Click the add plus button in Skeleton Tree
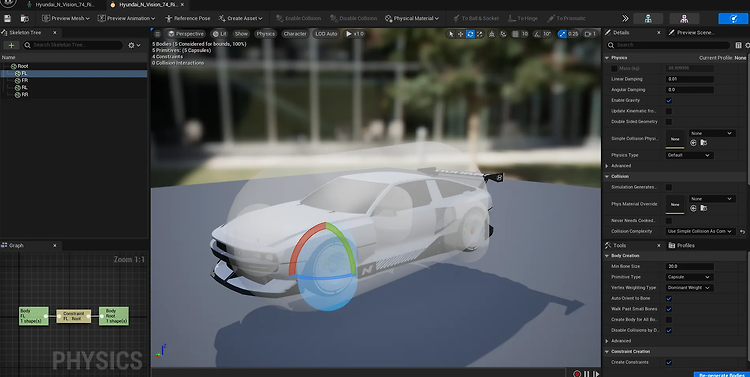Viewport: 750px width, 377px height. [11, 45]
